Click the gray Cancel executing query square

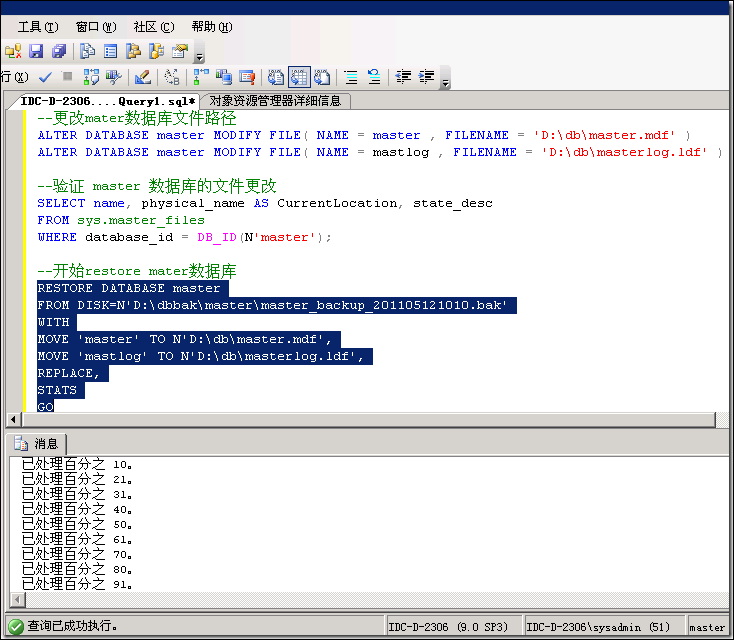click(x=67, y=76)
